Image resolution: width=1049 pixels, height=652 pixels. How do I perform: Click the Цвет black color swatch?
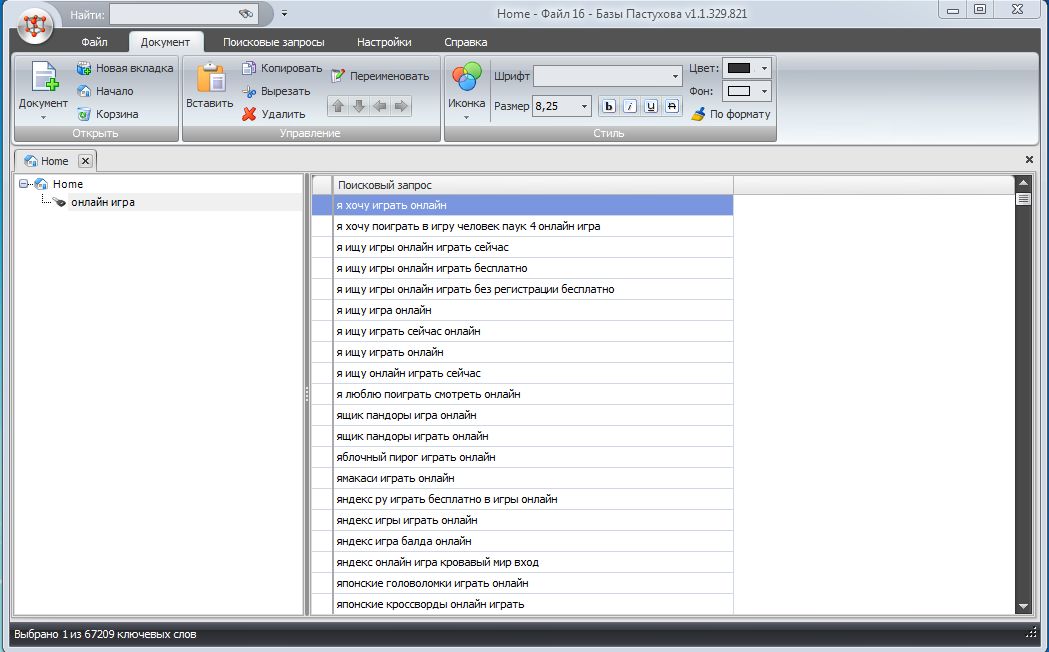tap(739, 68)
